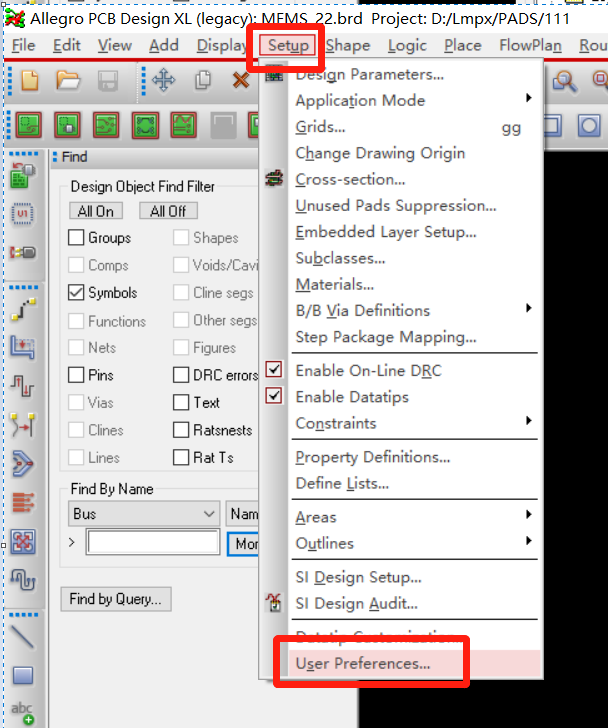Click the Open folder icon
Screen dimensions: 608x728
click(x=68, y=80)
